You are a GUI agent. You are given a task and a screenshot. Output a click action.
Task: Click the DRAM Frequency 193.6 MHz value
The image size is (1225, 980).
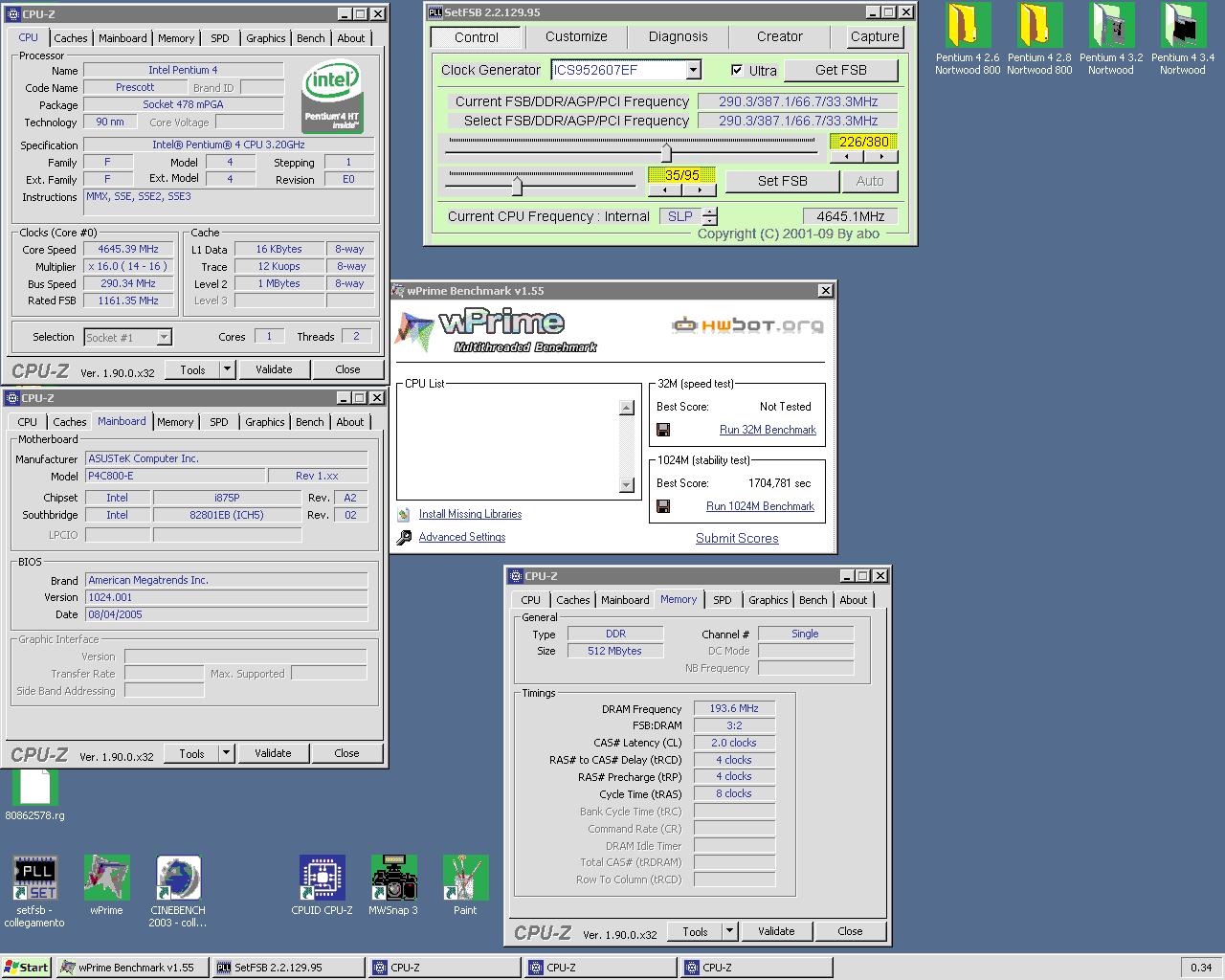tap(734, 708)
